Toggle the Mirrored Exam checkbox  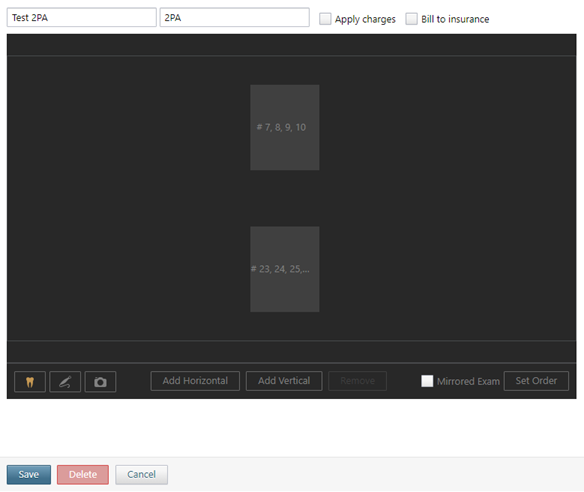coord(427,381)
